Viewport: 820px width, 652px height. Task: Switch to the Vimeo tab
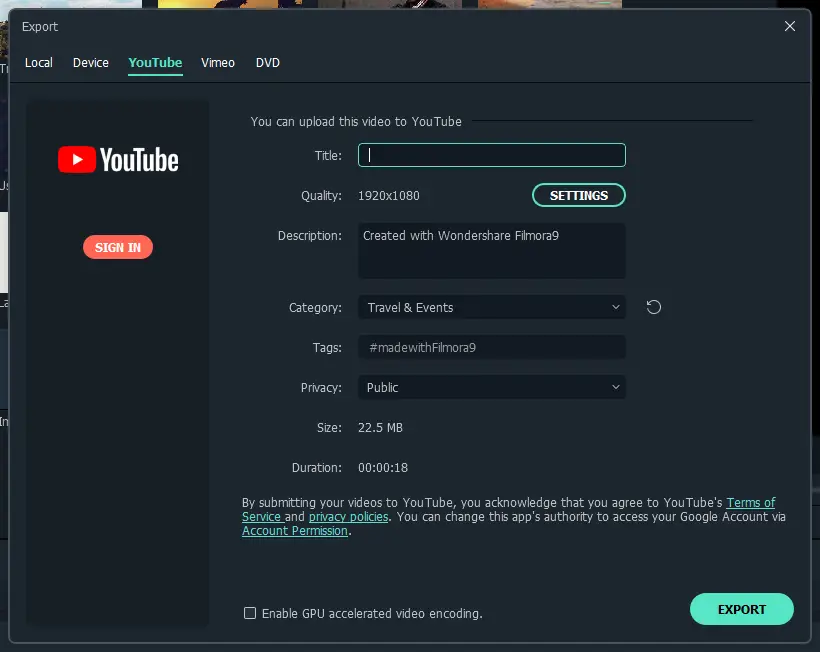pos(218,63)
